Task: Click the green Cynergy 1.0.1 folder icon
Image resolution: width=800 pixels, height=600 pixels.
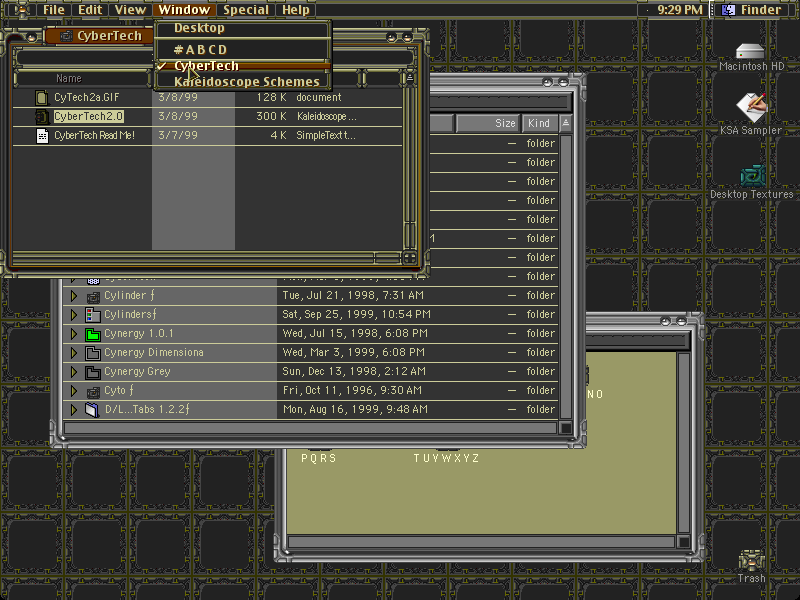Action: tap(93, 334)
